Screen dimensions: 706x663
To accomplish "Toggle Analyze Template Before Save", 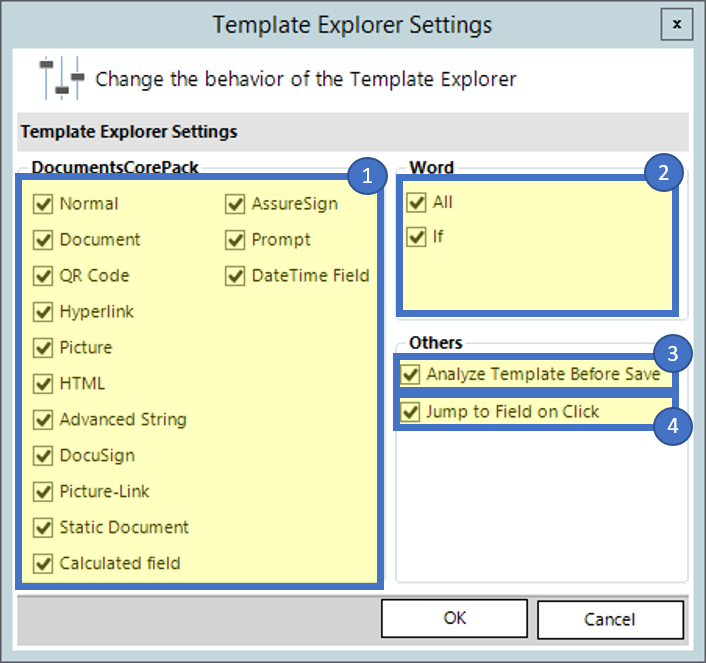I will coord(410,375).
